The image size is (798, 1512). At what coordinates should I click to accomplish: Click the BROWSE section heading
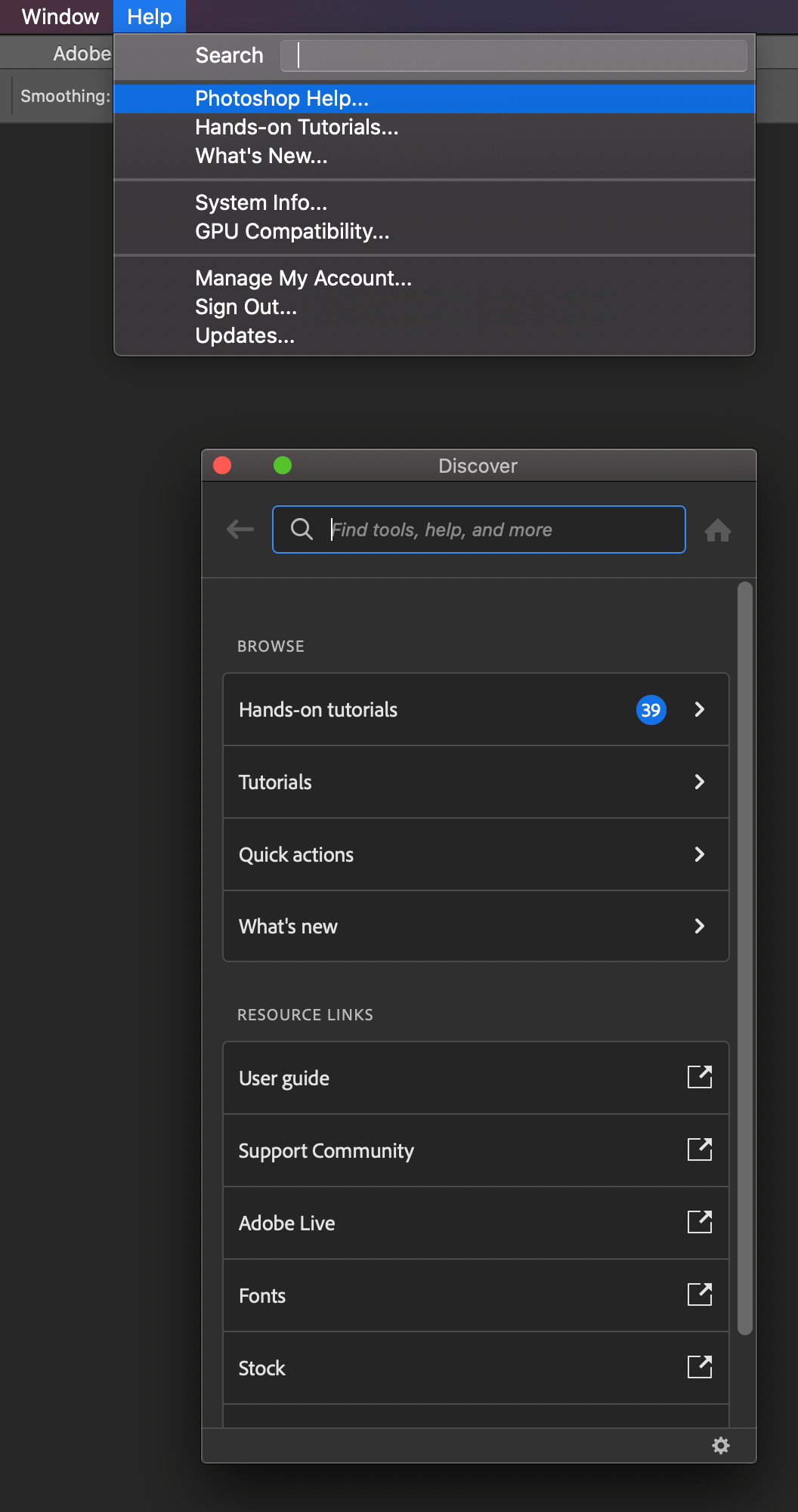271,646
